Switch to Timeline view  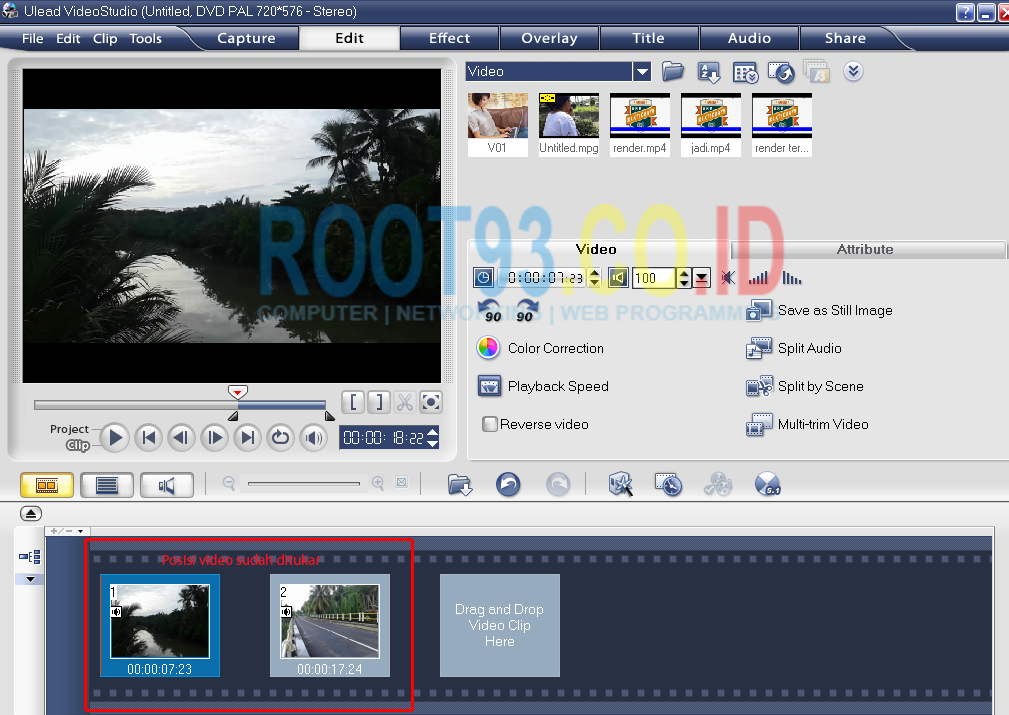pos(107,485)
